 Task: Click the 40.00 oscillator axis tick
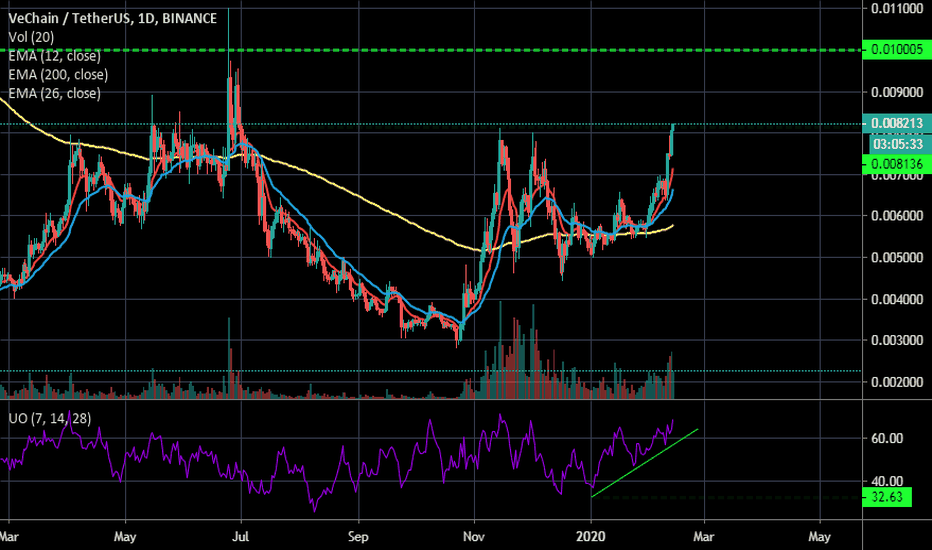pos(887,481)
